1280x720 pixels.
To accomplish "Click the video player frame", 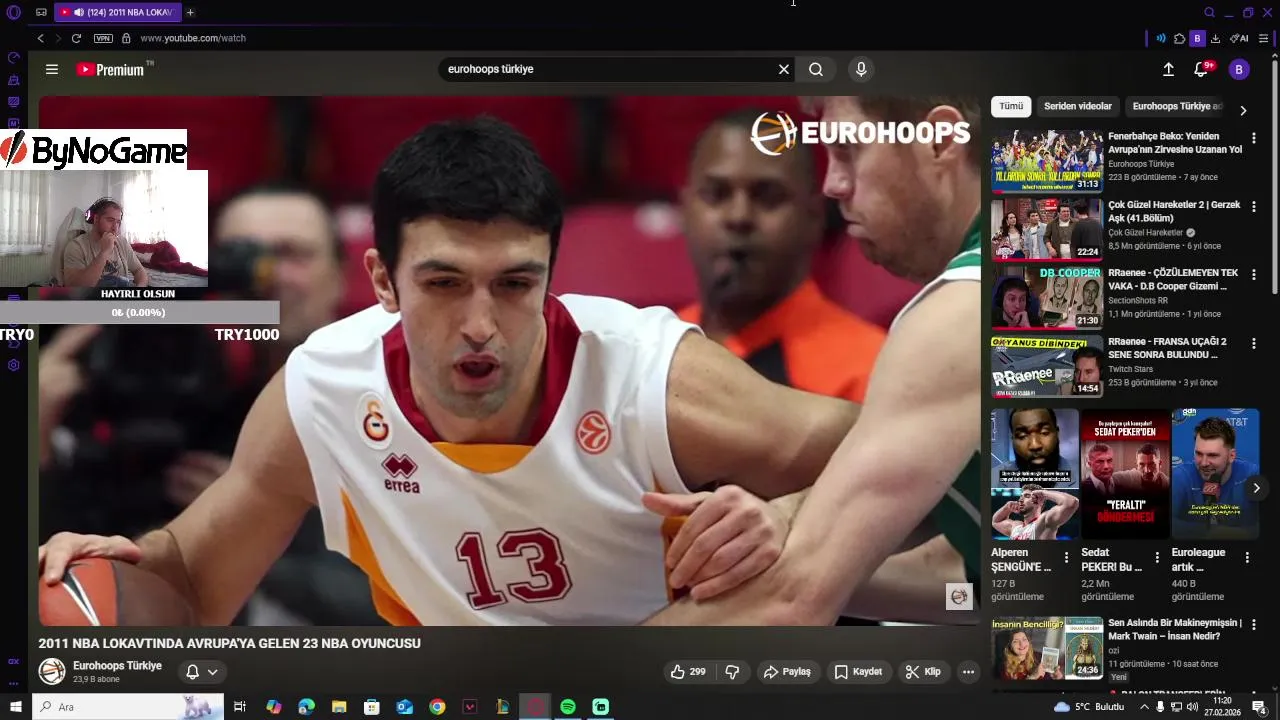I will tap(508, 361).
